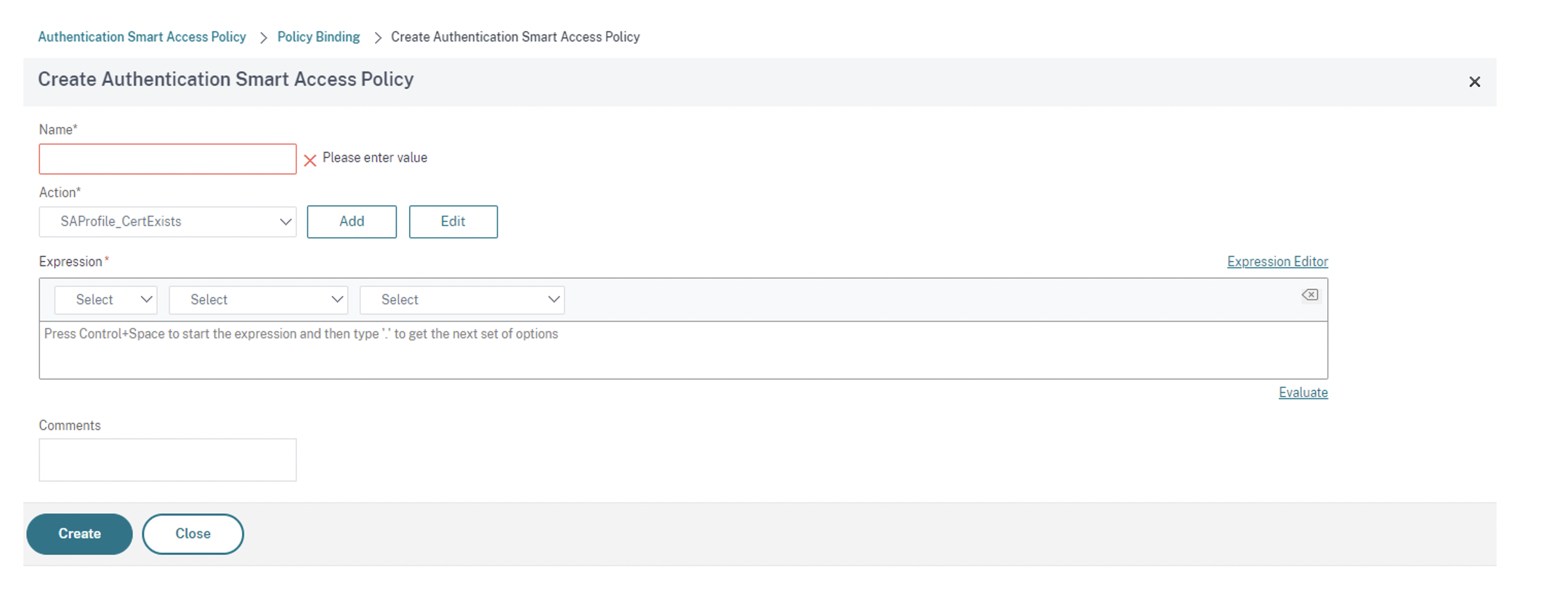Go to Authentication Smart Access Policy breadcrumb
1568x596 pixels.
point(142,37)
